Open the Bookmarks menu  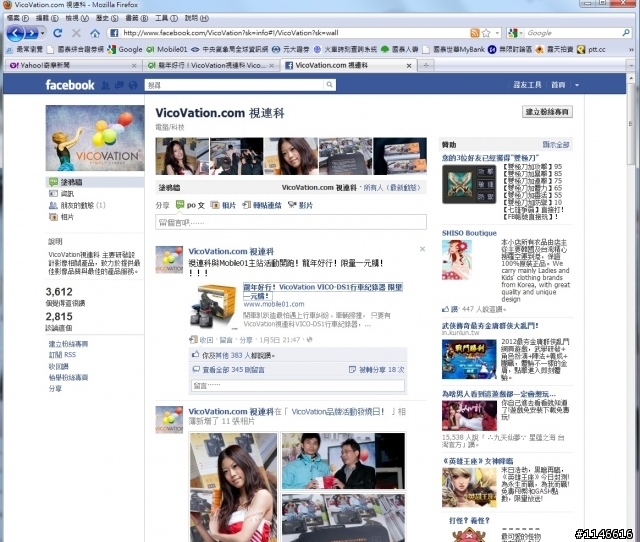coord(137,18)
